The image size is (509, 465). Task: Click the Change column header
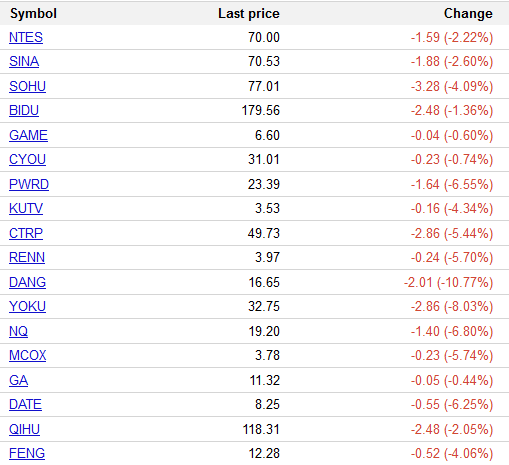coord(468,14)
